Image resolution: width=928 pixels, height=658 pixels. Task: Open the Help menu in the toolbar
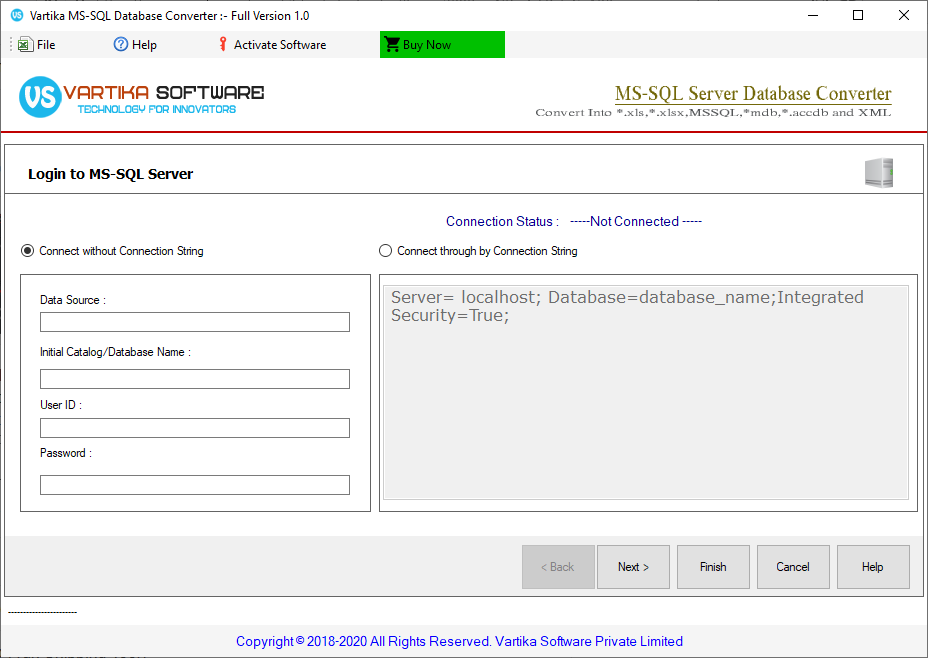(136, 44)
